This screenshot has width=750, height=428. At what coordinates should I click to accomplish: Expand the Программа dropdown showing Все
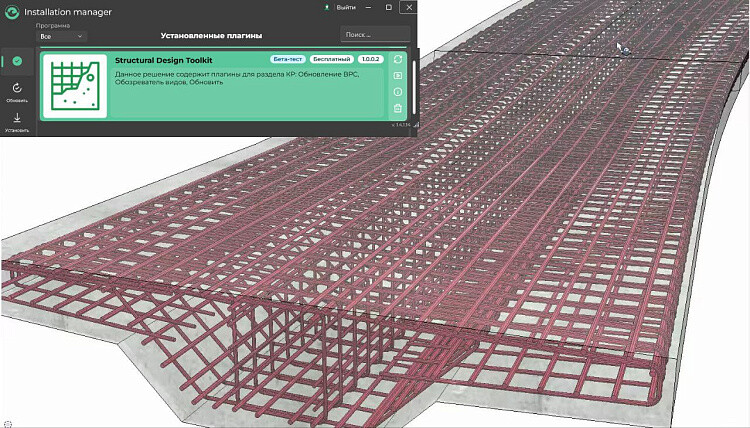[61, 36]
